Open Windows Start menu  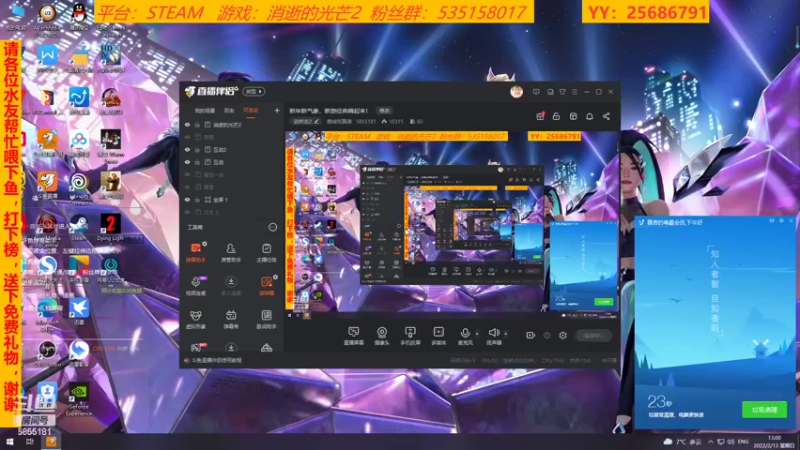(x=9, y=442)
